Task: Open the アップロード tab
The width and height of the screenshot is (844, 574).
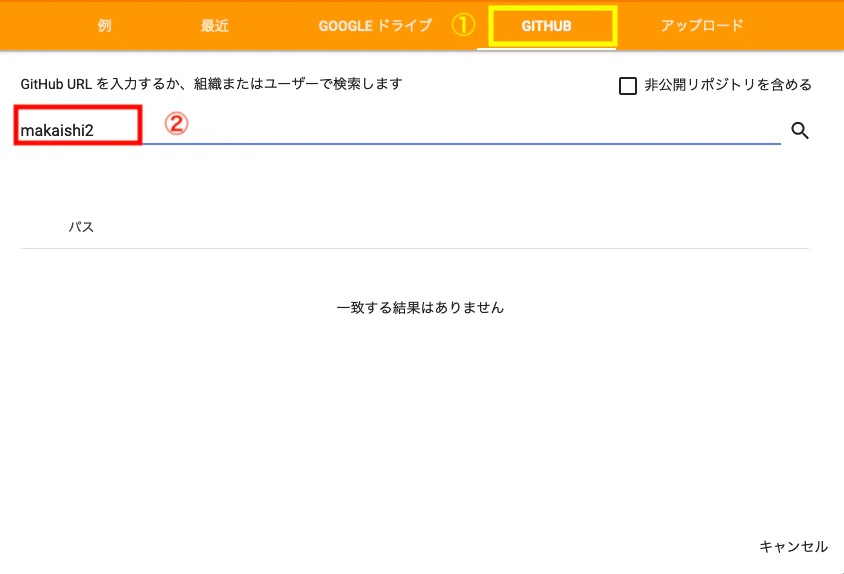Action: (x=702, y=25)
